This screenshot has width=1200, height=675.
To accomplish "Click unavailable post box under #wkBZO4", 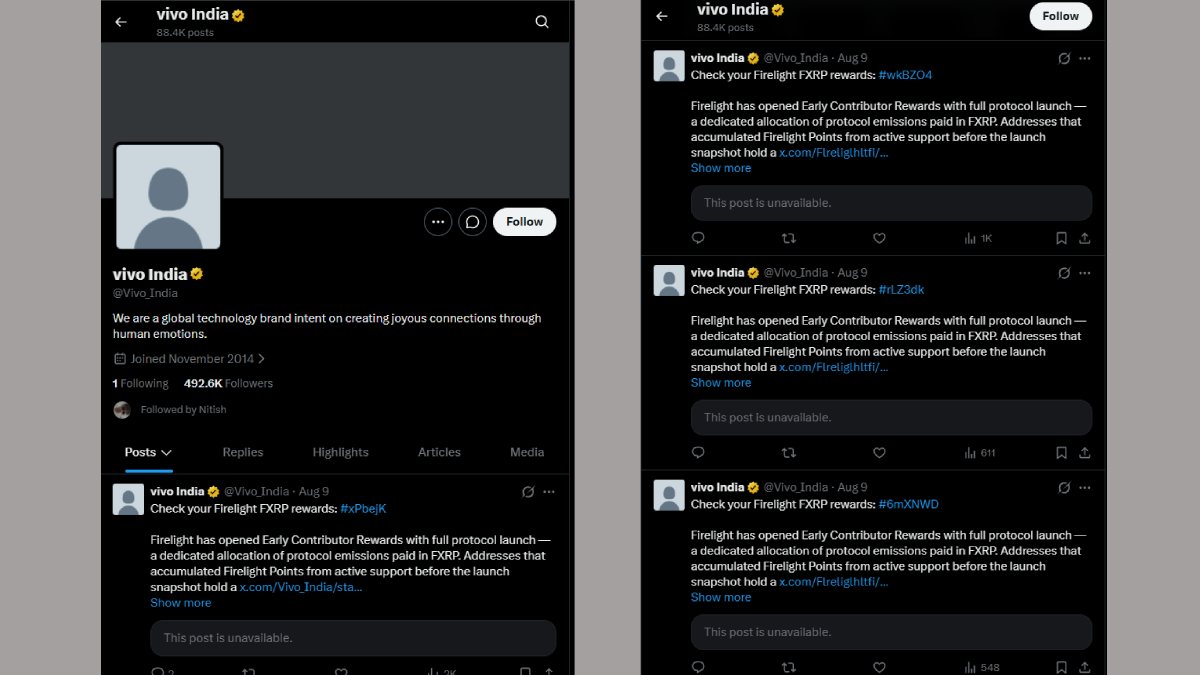I will tap(891, 203).
